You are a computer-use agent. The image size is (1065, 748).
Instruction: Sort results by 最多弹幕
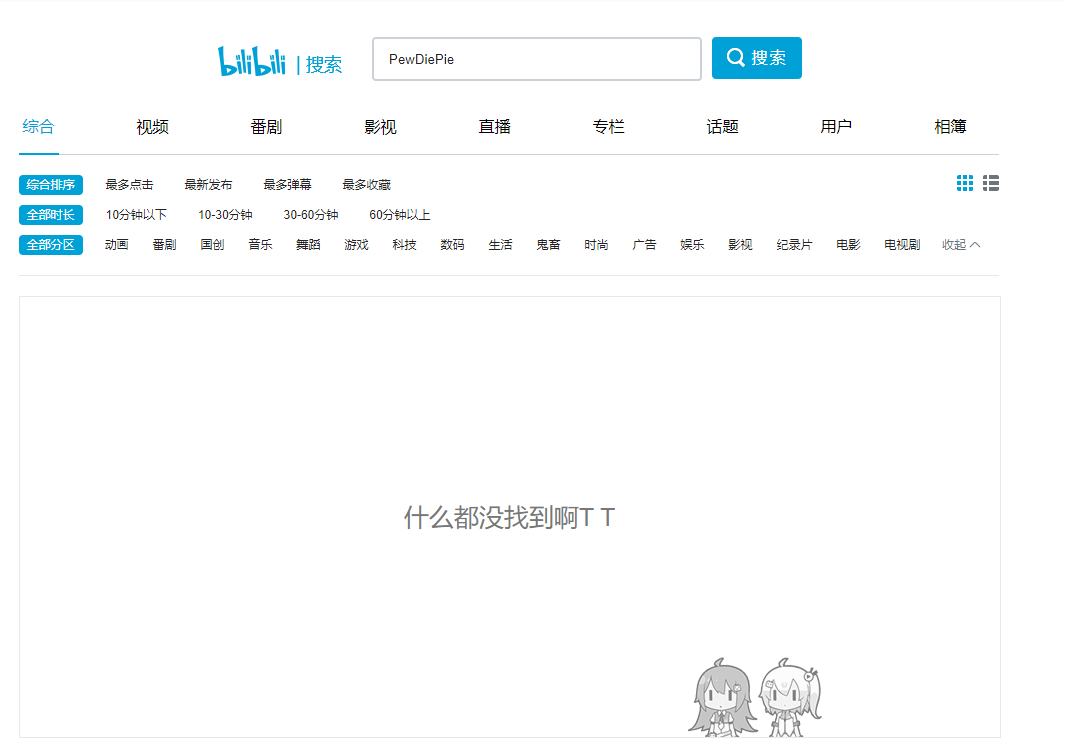point(287,185)
